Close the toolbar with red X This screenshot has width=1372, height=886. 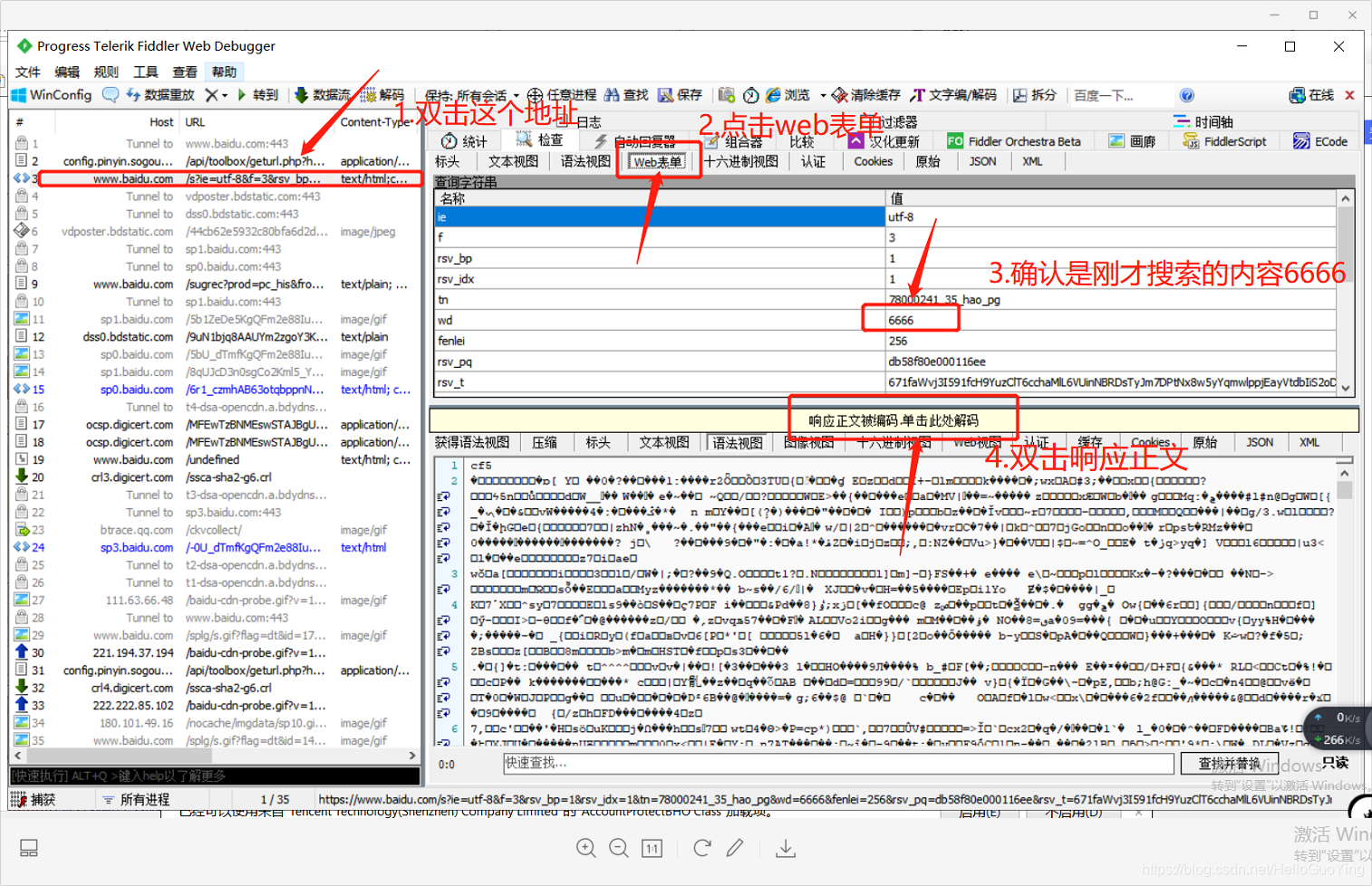(x=1349, y=95)
